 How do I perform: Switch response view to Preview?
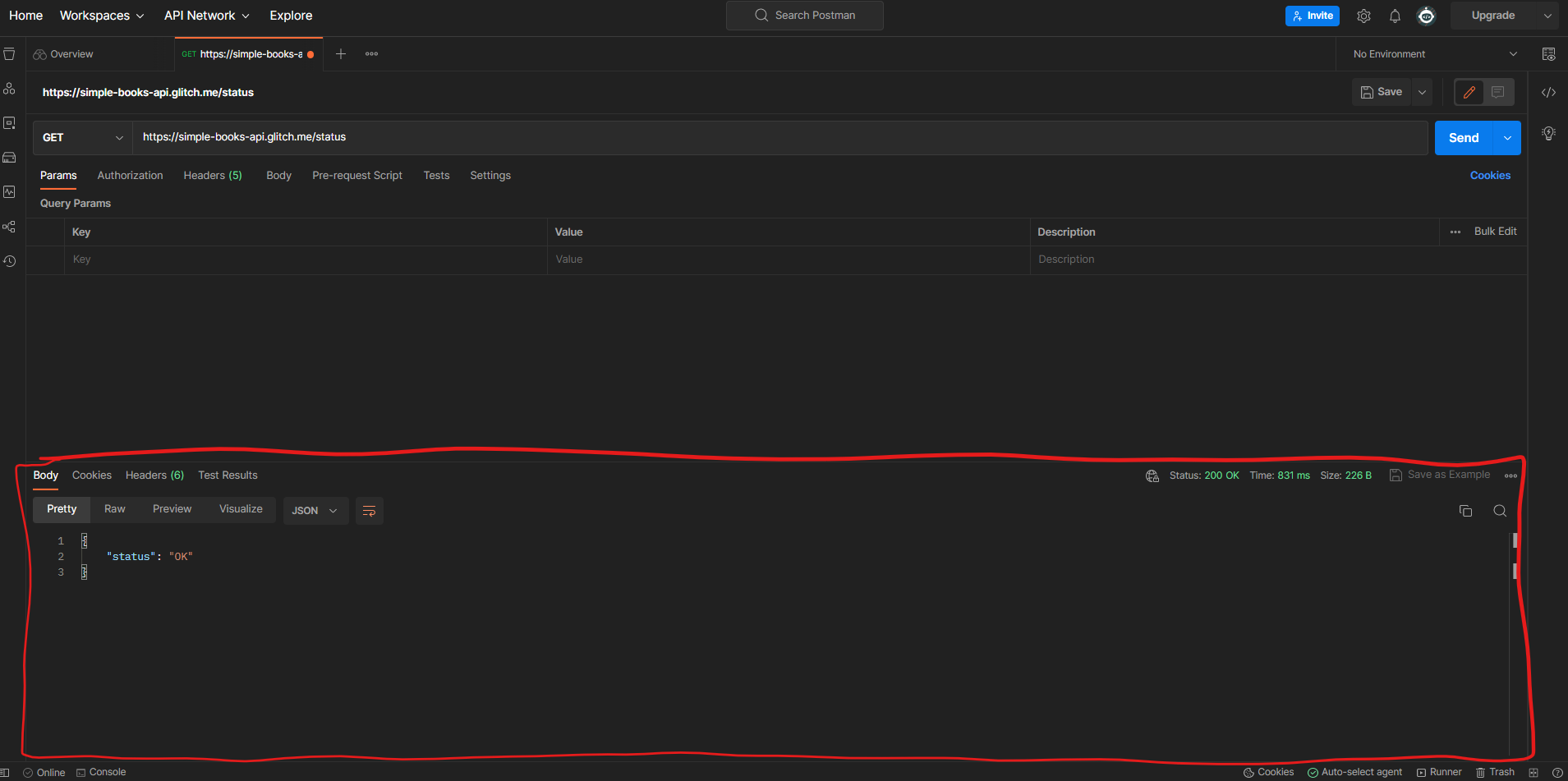coord(172,509)
